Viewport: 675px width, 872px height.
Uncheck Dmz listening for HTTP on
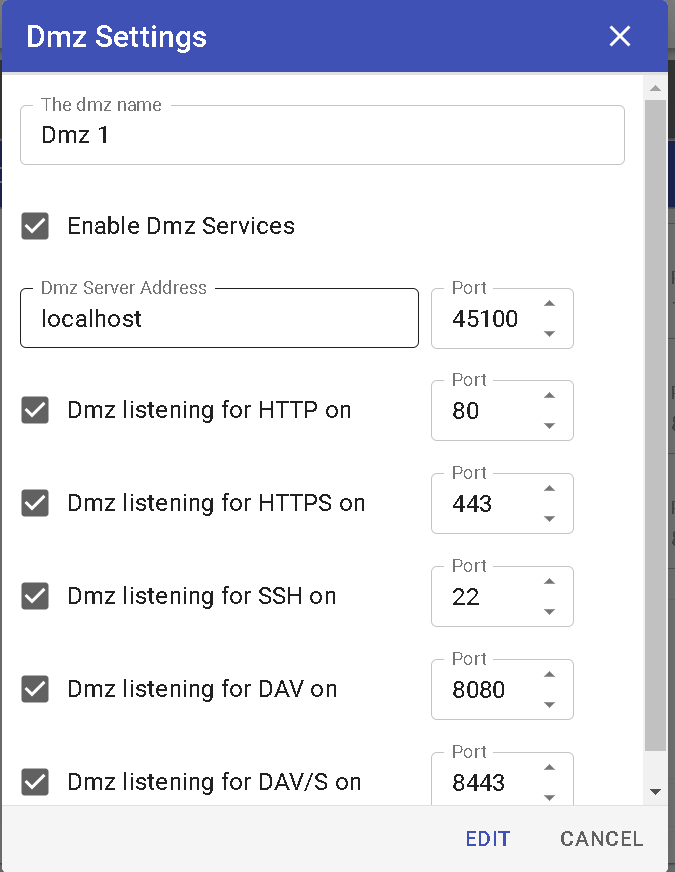tap(34, 410)
